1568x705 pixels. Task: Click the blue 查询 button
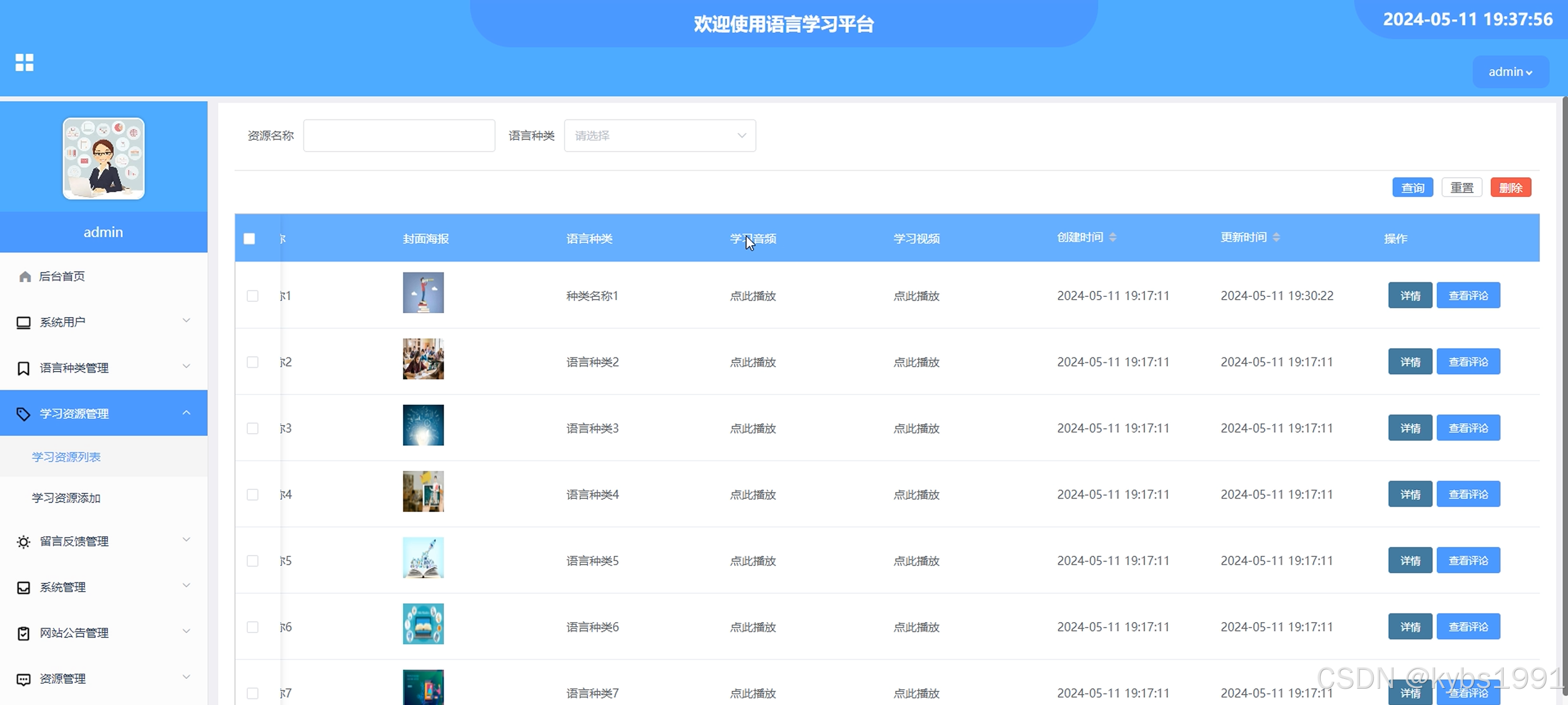pos(1412,188)
